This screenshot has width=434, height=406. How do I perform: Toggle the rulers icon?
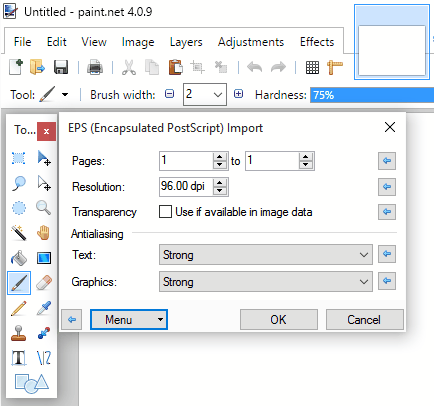(335, 67)
